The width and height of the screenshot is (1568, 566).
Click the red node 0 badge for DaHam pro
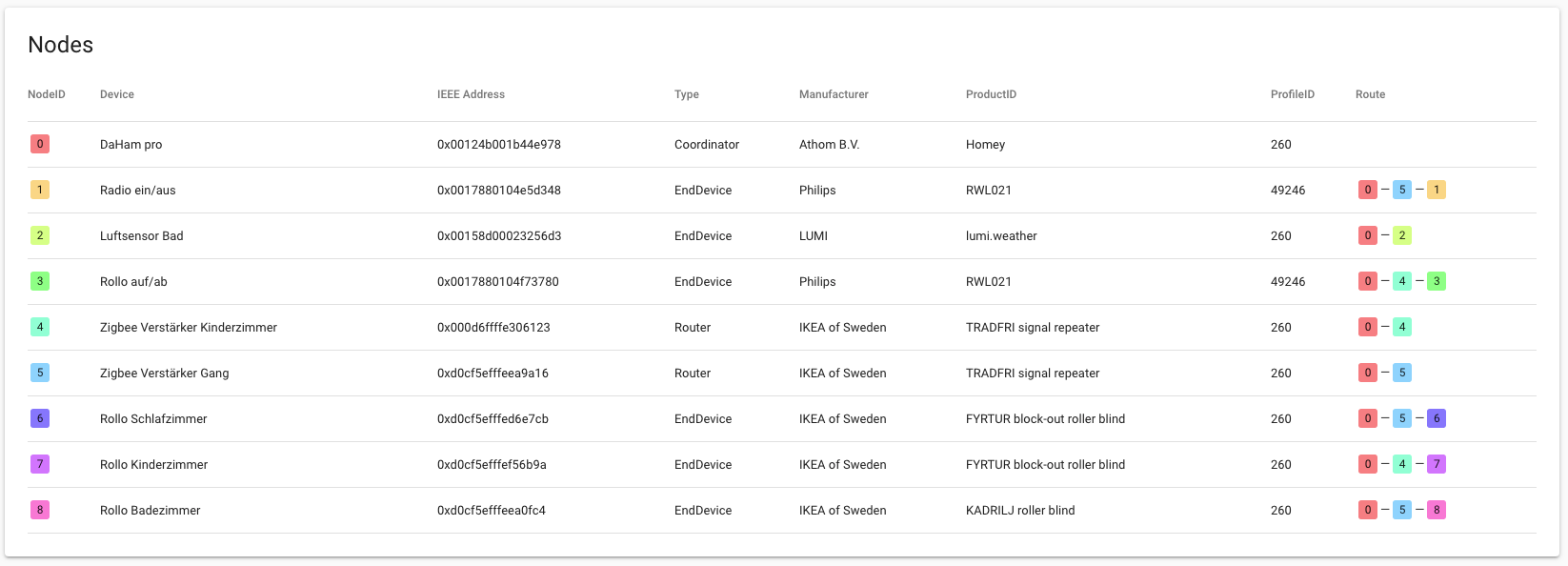[39, 144]
